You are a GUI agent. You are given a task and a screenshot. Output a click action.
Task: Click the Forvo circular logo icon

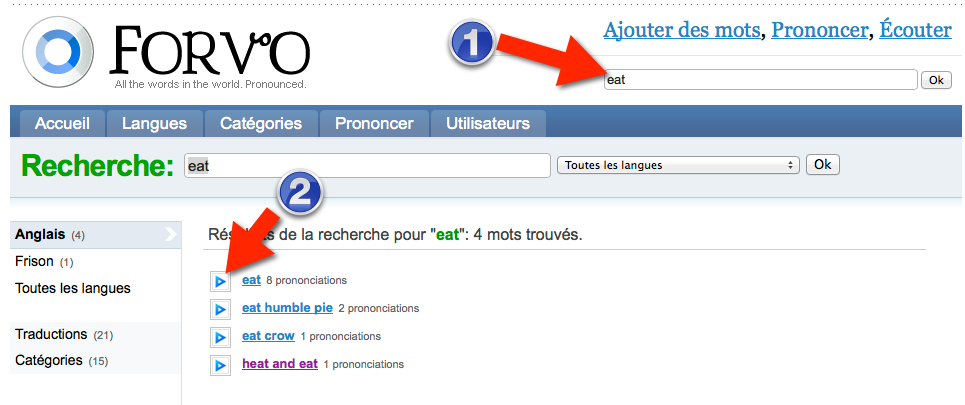(57, 51)
